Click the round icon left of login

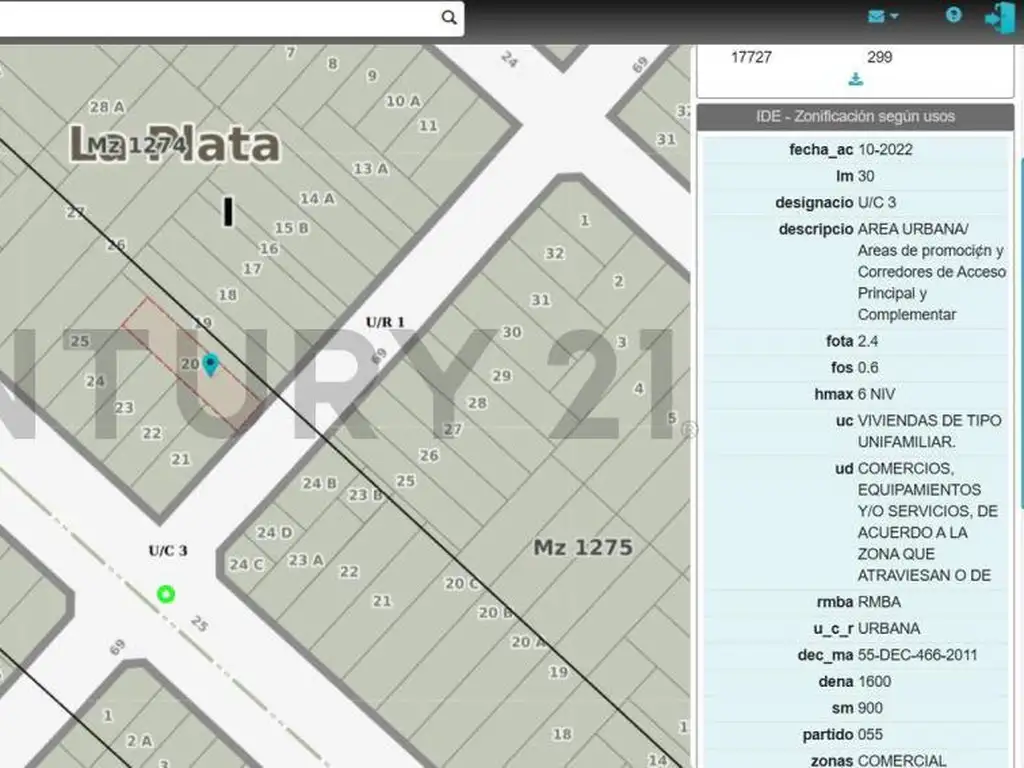(x=953, y=15)
